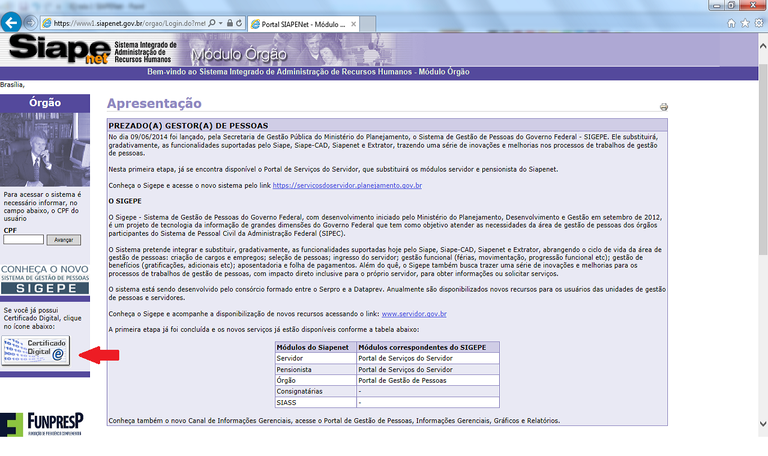Click inside the CPF input field
Screen dimensions: 768x456
[24, 239]
